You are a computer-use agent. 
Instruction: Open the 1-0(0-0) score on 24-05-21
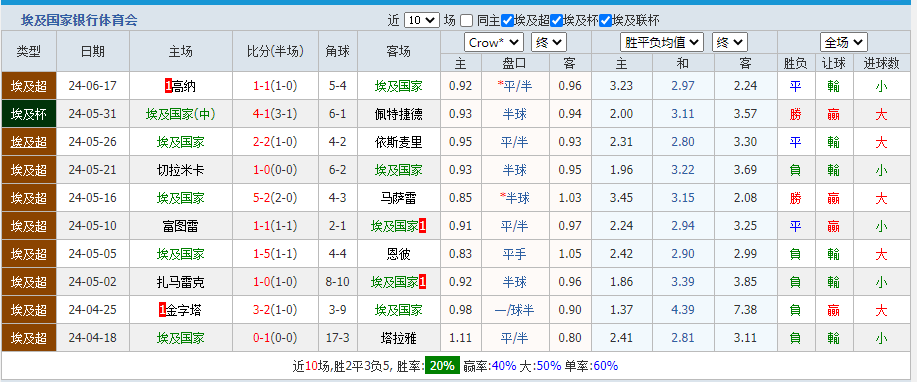pos(275,170)
